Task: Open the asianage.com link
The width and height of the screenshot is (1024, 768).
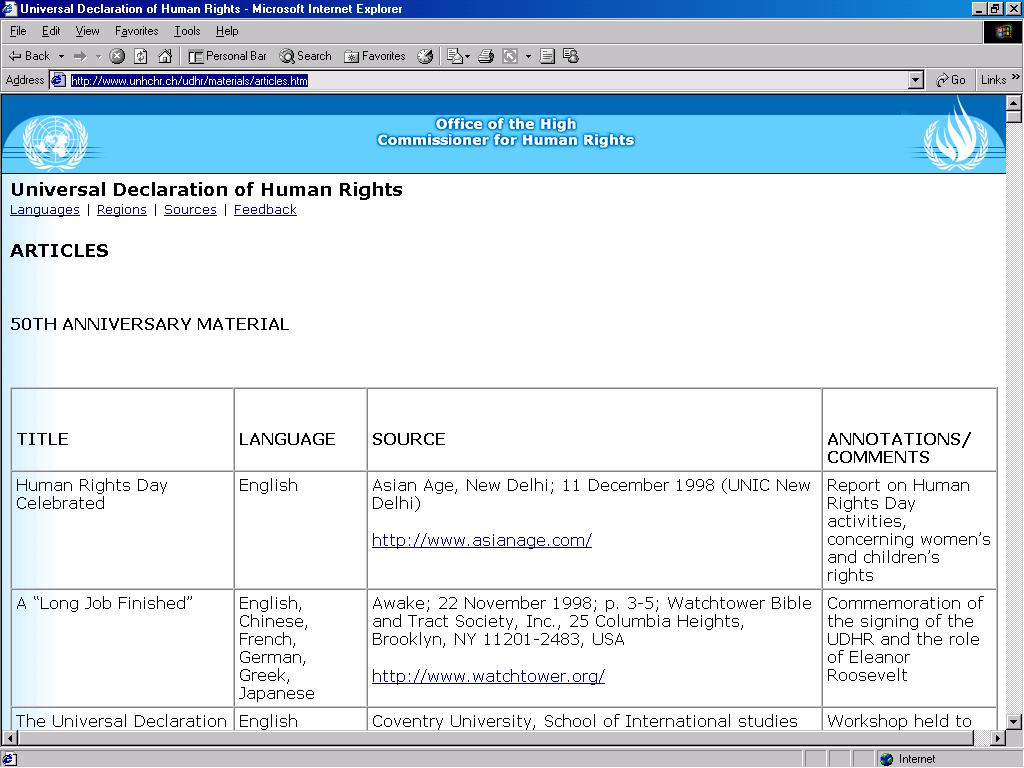Action: pyautogui.click(x=482, y=540)
